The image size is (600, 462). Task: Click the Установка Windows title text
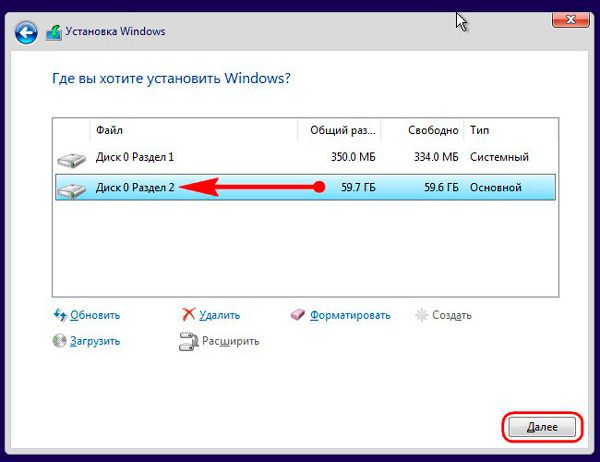tap(115, 31)
